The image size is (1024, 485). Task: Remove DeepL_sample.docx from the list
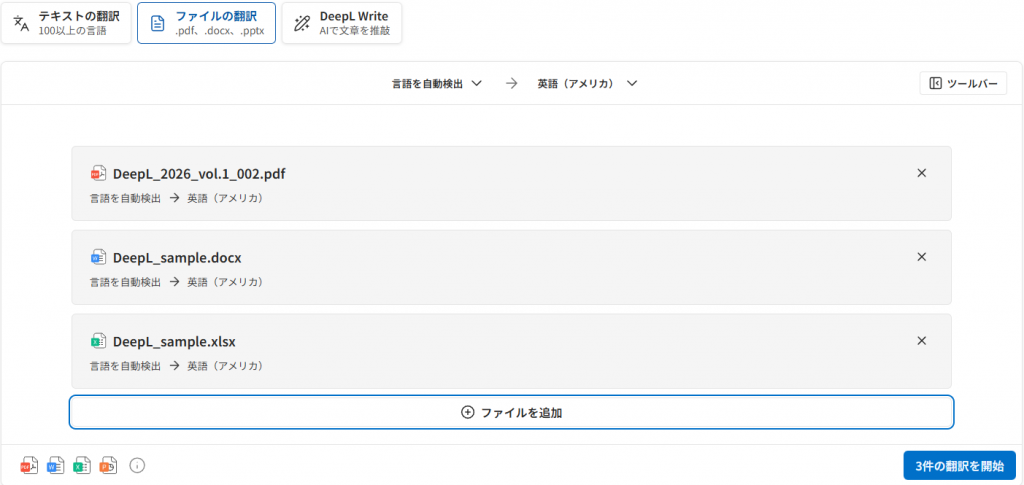pyautogui.click(x=921, y=257)
